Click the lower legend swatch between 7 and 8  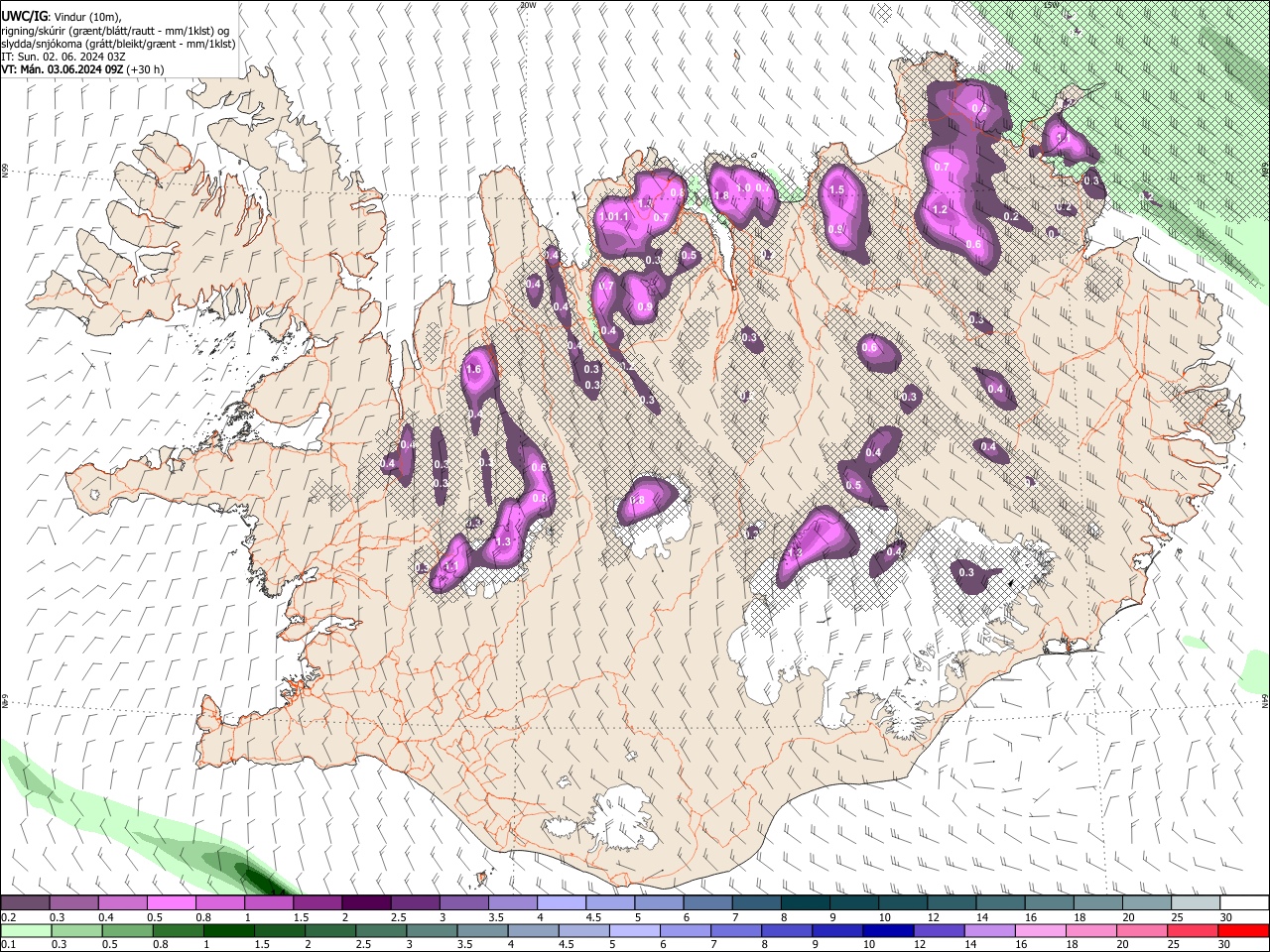[x=736, y=930]
